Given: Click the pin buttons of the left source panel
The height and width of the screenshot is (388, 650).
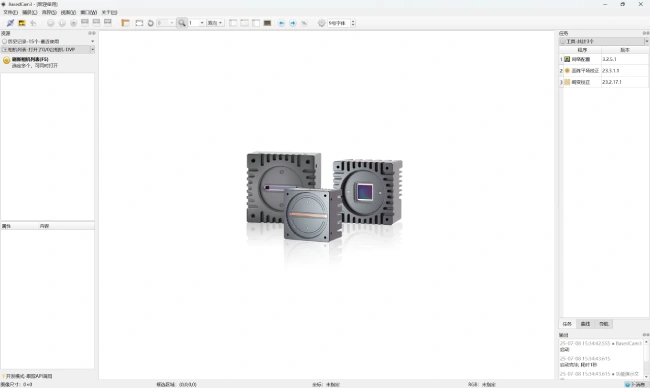Looking at the screenshot, I should tap(92, 33).
